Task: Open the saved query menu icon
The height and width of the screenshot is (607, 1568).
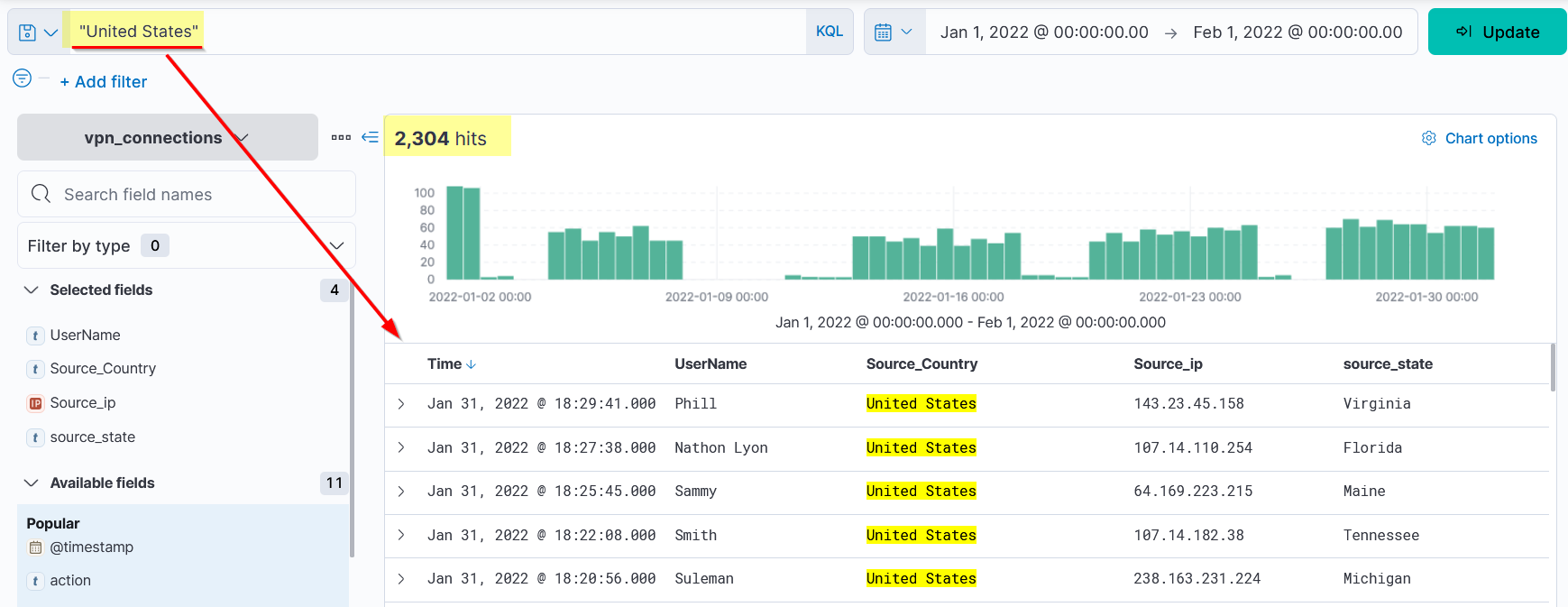Action: (x=37, y=32)
